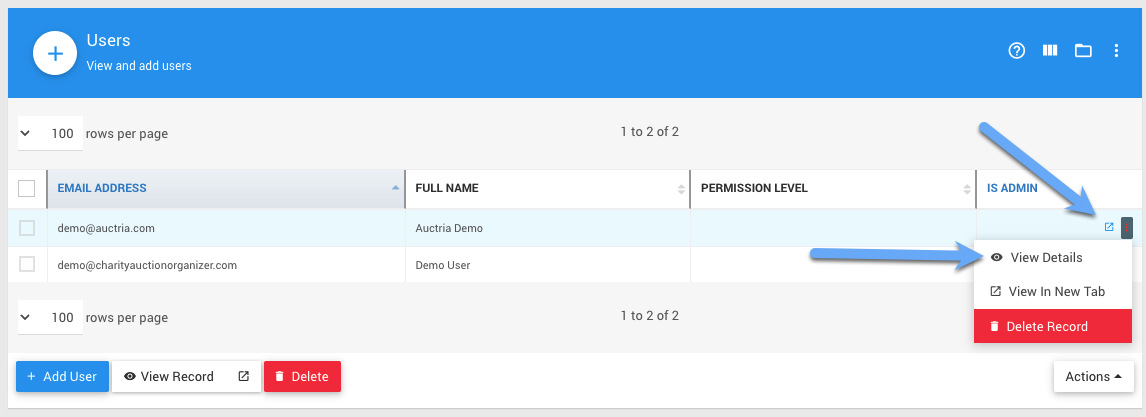The height and width of the screenshot is (417, 1146).
Task: Select the demo@charityauctionorganizer.com row checkbox
Action: click(x=27, y=265)
